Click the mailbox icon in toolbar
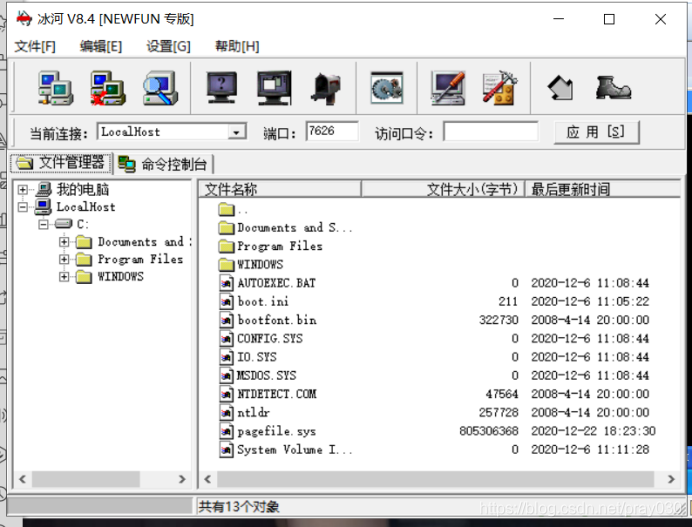Screen dimensions: 692x527 327,88
